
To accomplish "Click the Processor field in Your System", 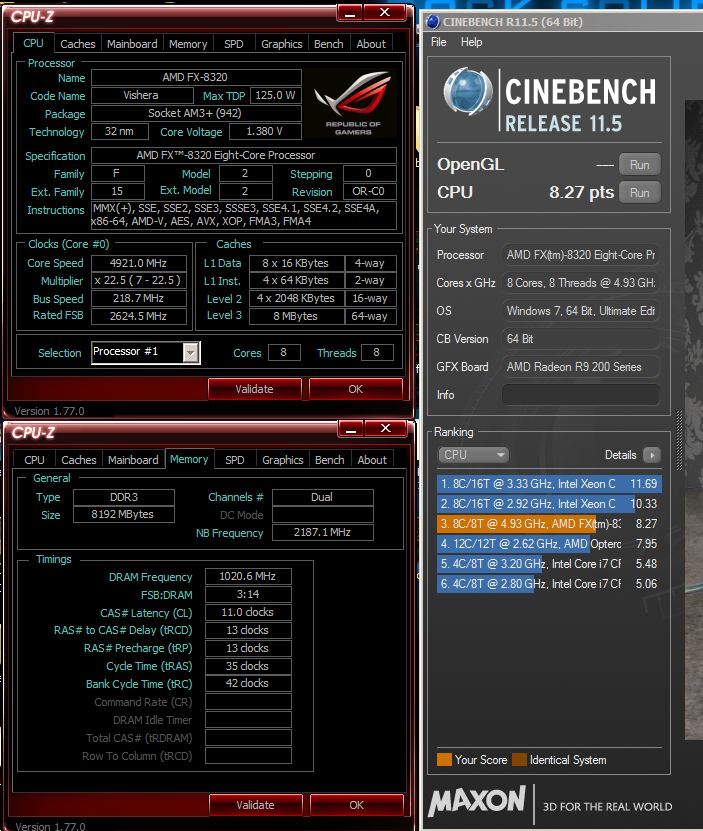I will 581,255.
